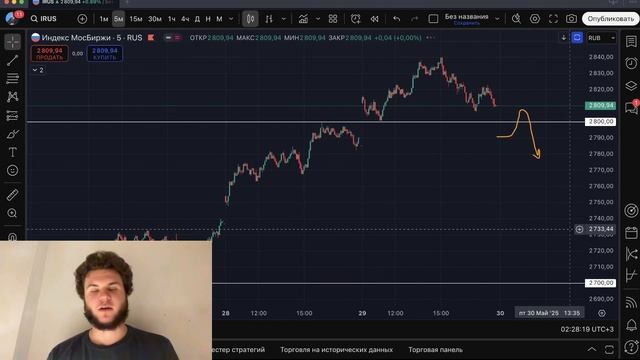Toggle fullscreen mode
Image resolution: width=640 pixels, height=360 pixels.
(x=553, y=19)
